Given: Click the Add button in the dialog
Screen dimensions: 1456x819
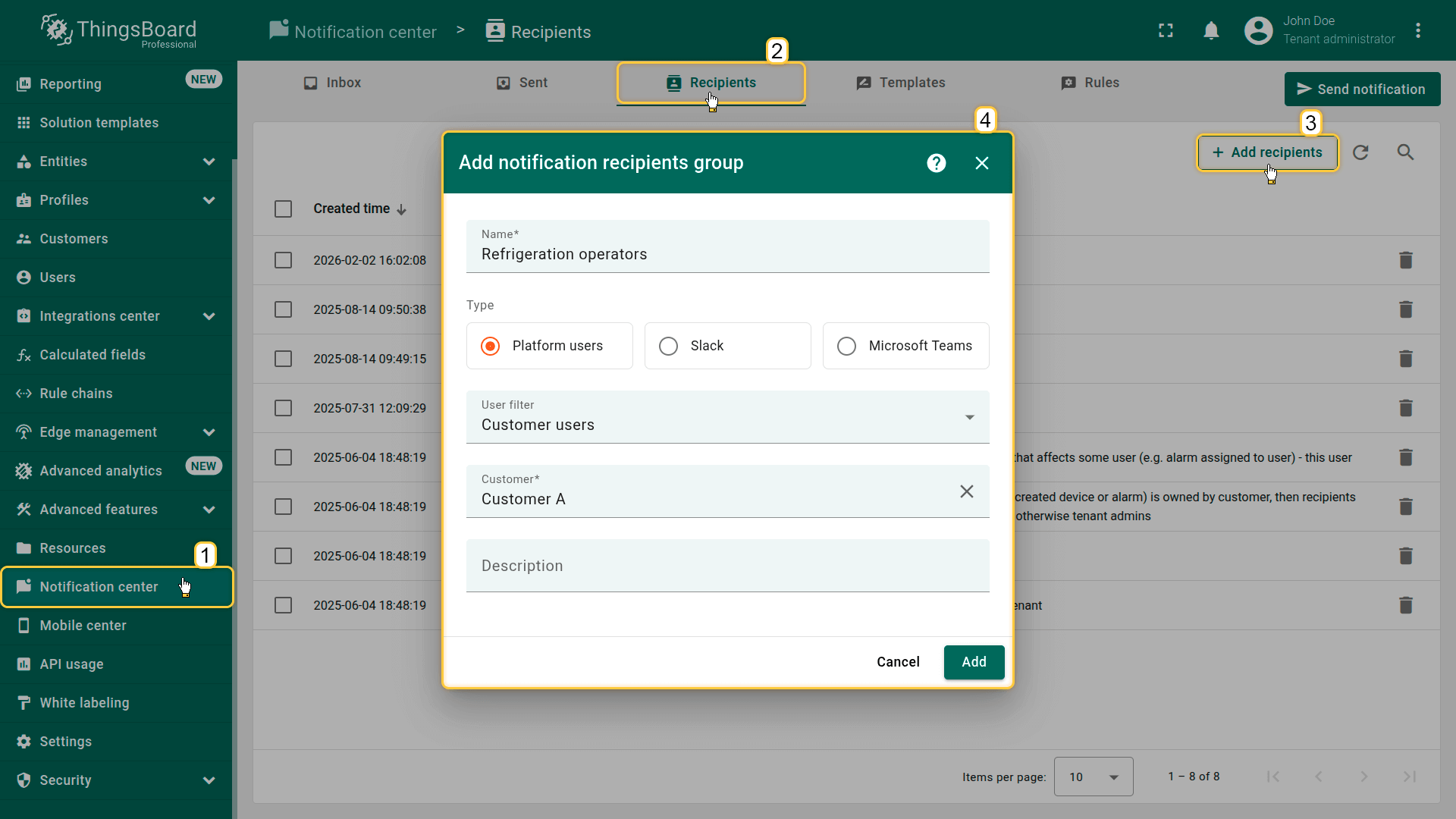Looking at the screenshot, I should [x=974, y=662].
